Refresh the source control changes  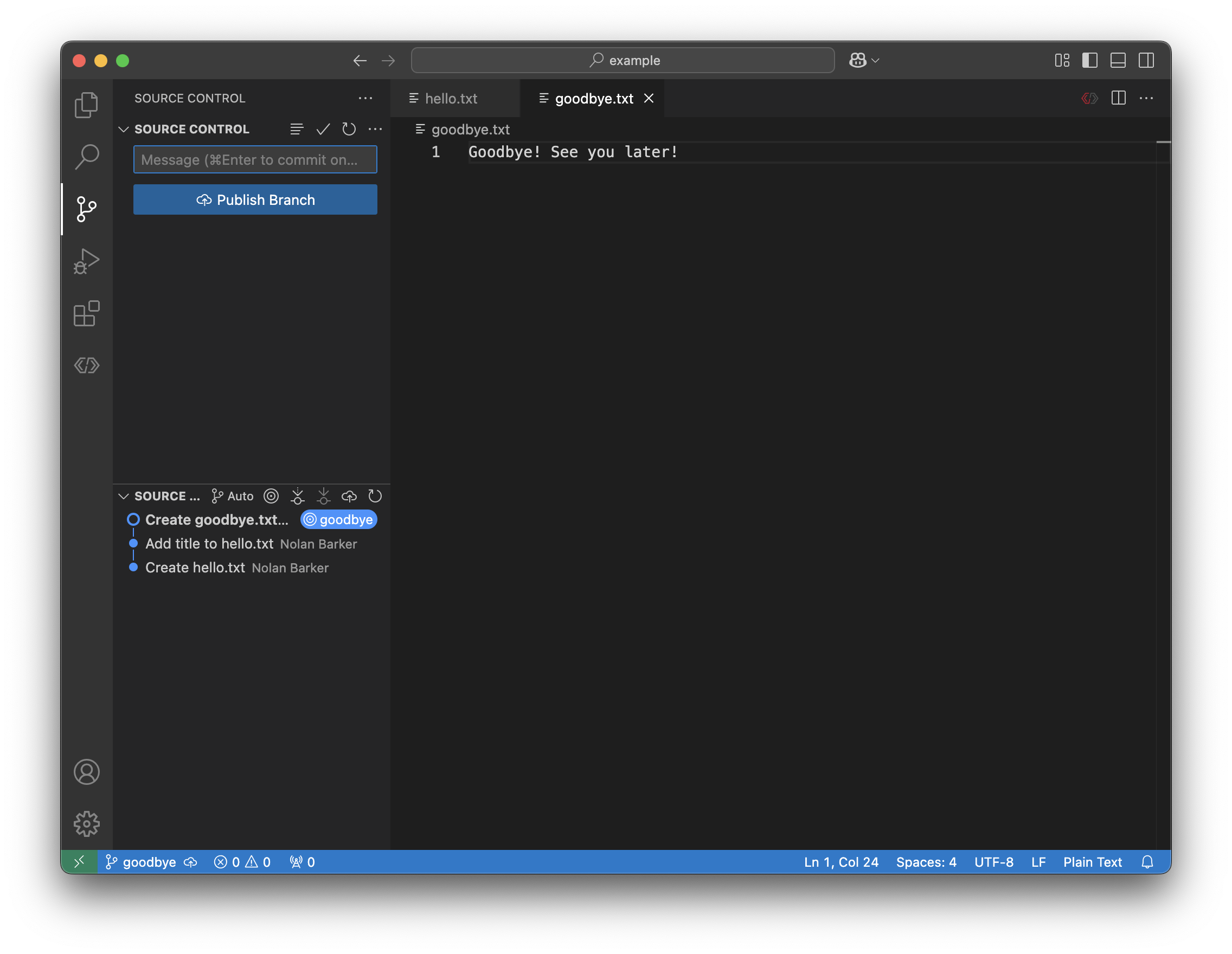tap(349, 129)
